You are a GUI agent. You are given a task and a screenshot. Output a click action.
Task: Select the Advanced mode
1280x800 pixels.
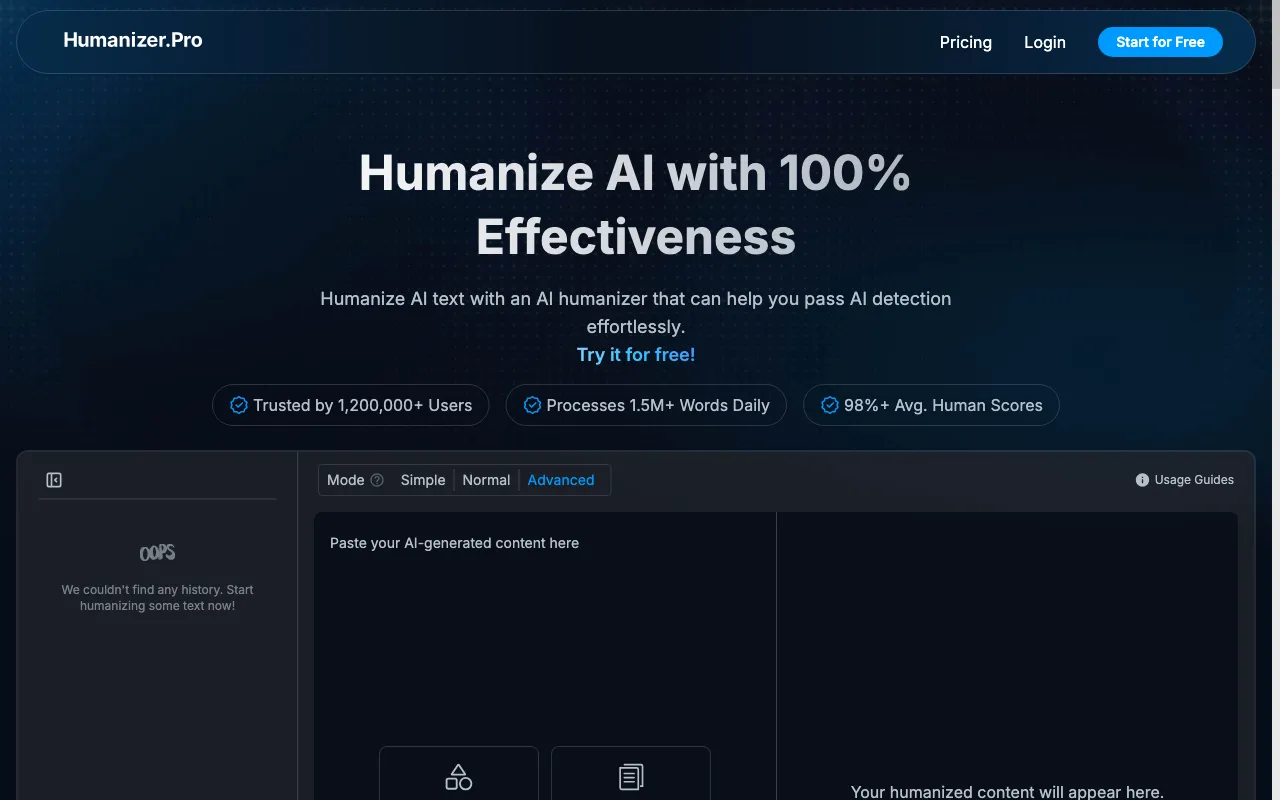[561, 480]
